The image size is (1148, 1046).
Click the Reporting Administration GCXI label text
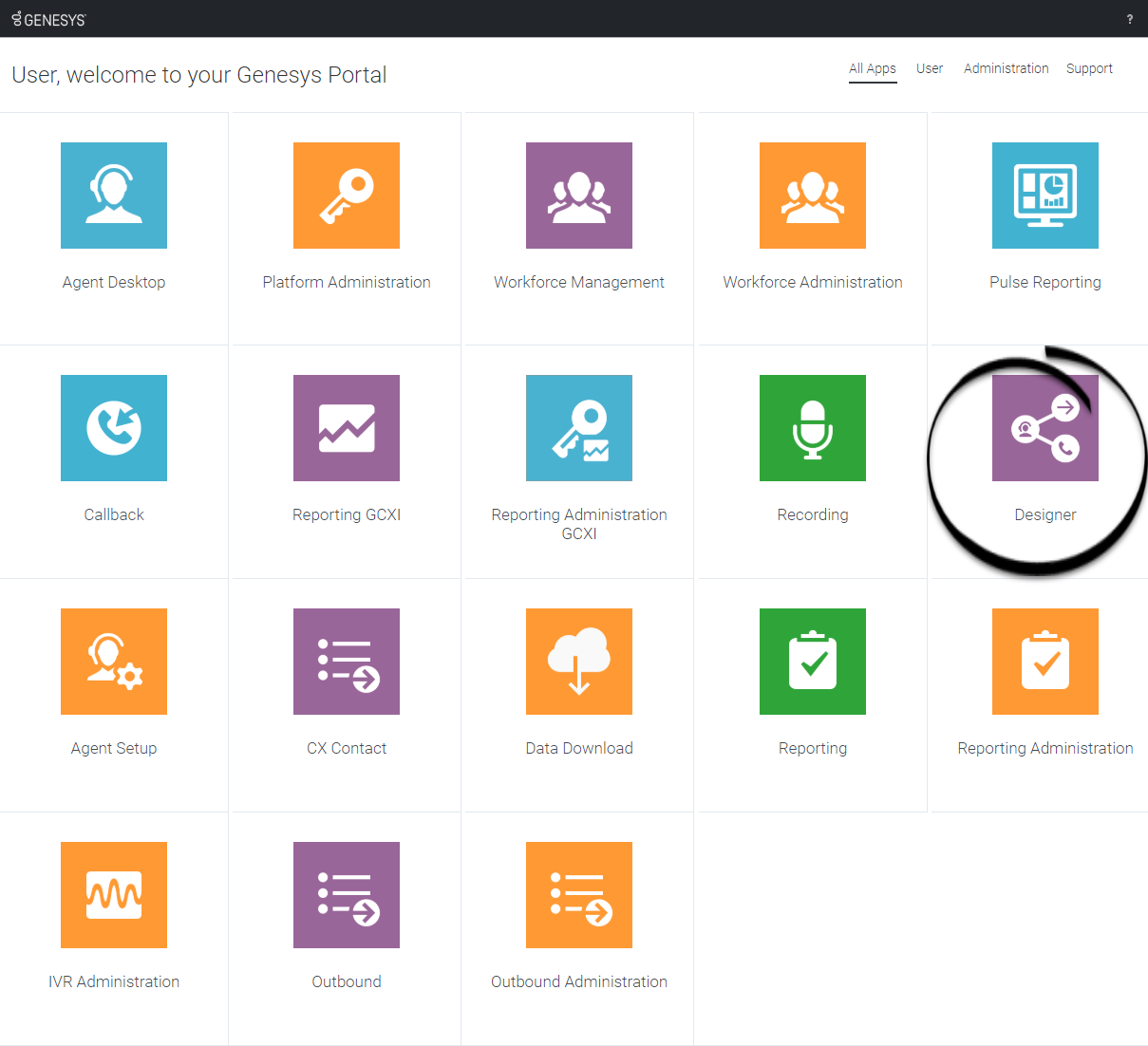click(x=579, y=524)
